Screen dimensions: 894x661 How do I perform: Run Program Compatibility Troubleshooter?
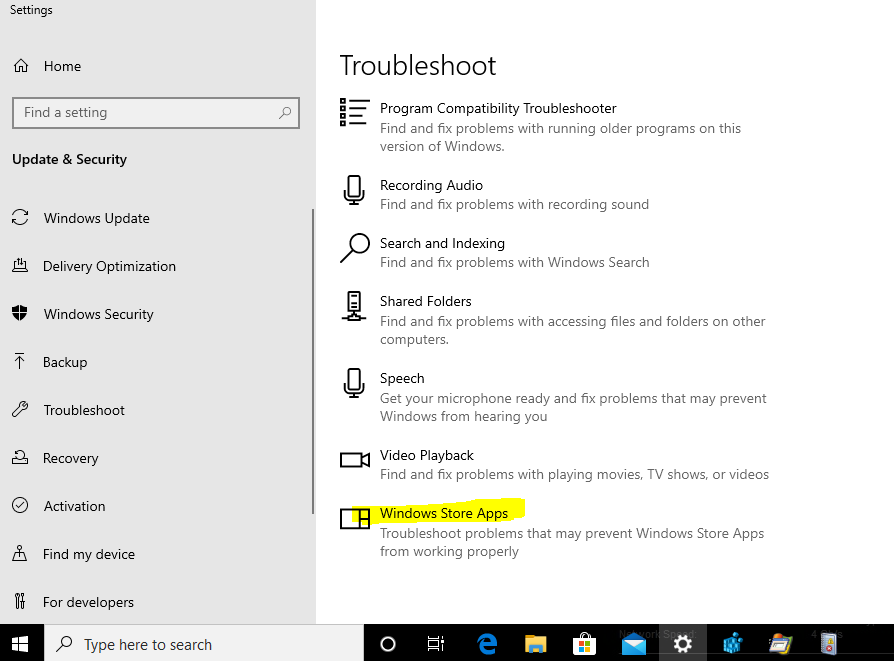click(498, 108)
